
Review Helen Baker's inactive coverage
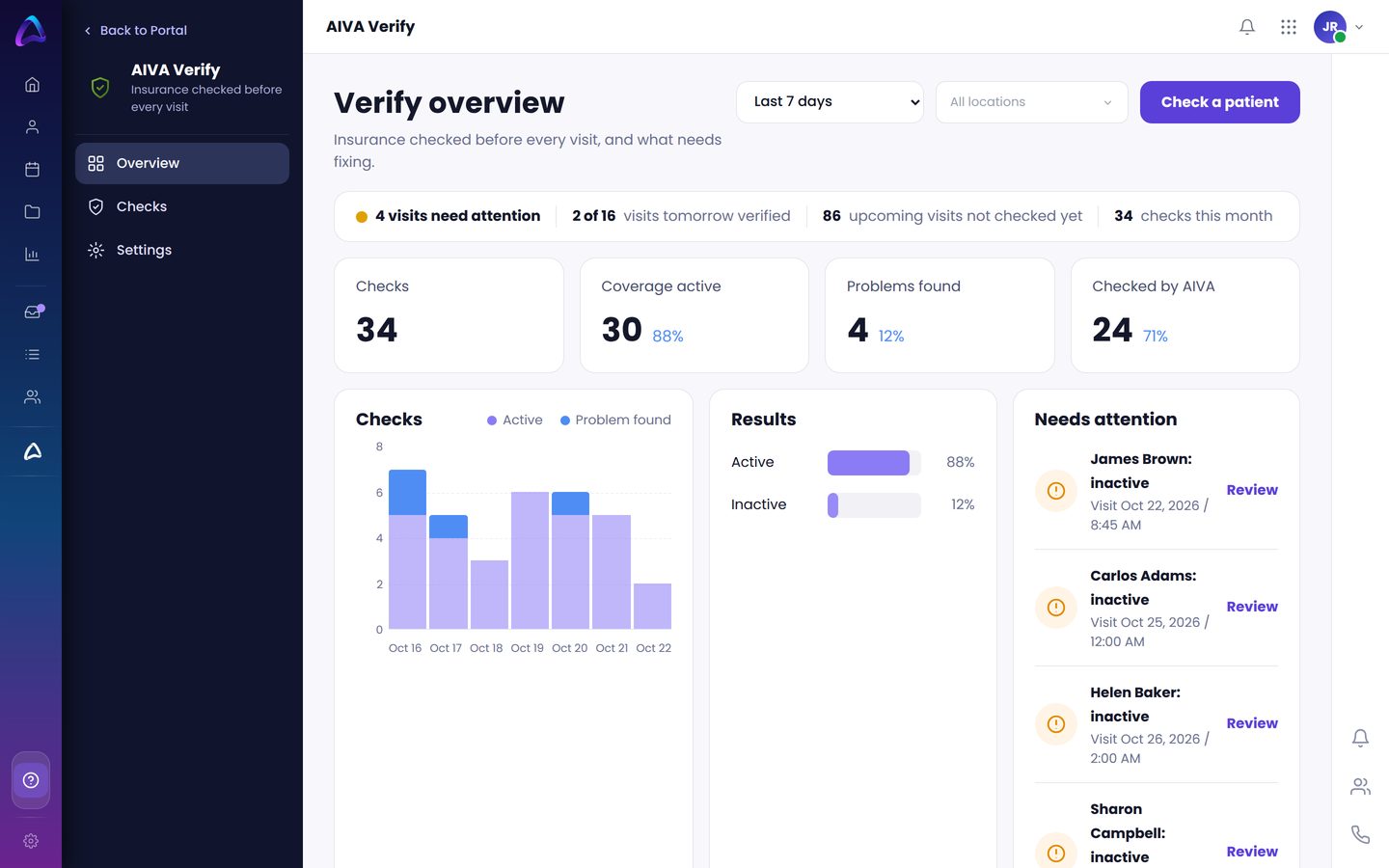[x=1251, y=723]
